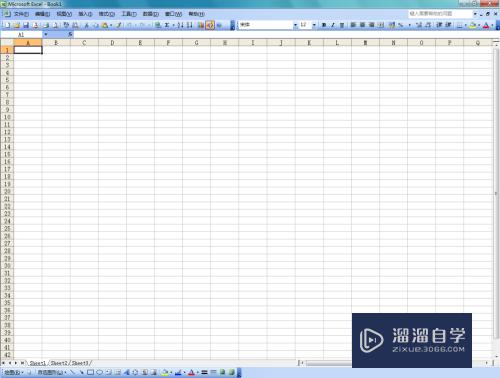Click the Cut scissors icon
Screen dimensions: 500x378
tap(86, 25)
